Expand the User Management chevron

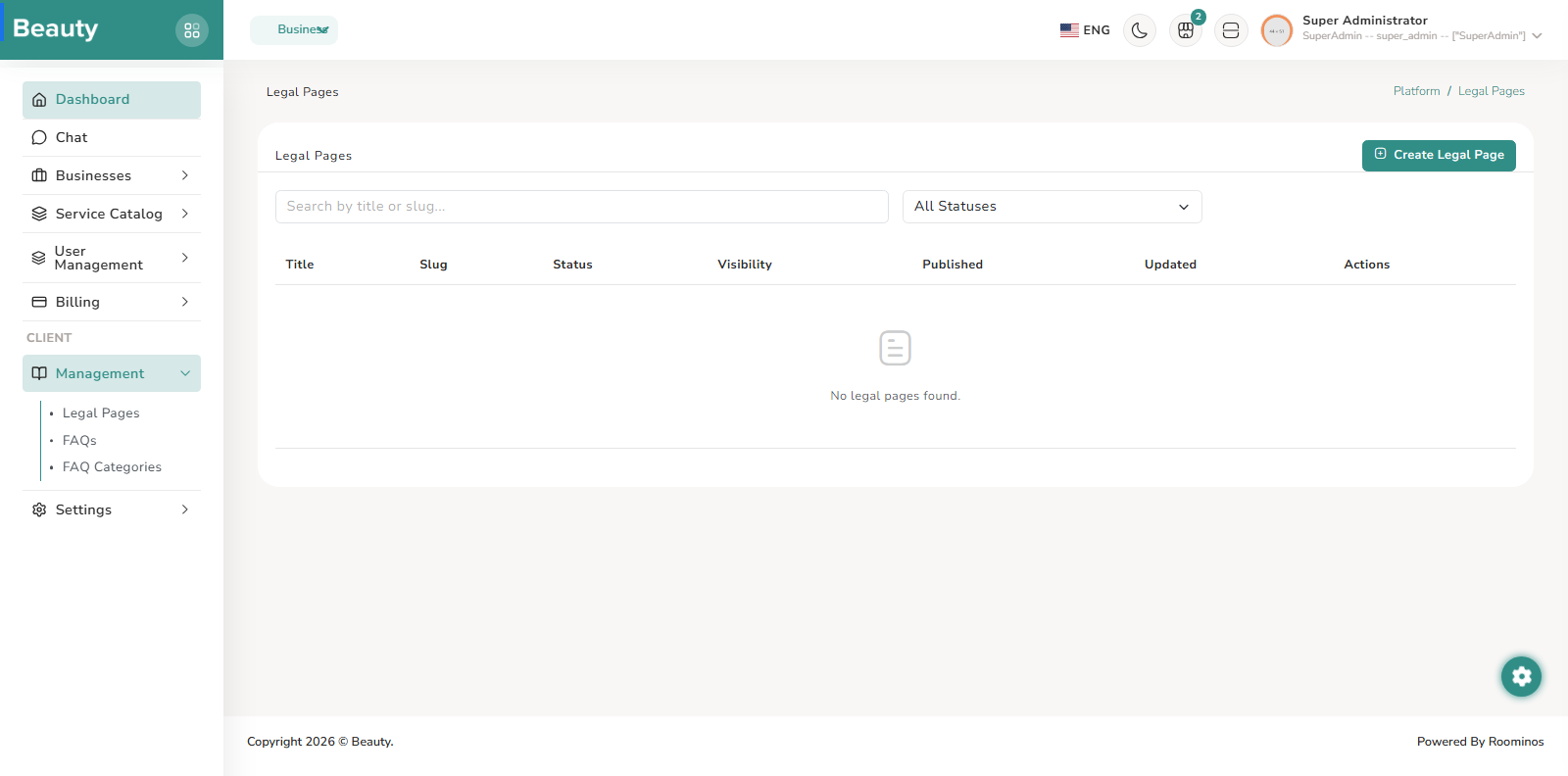(184, 258)
